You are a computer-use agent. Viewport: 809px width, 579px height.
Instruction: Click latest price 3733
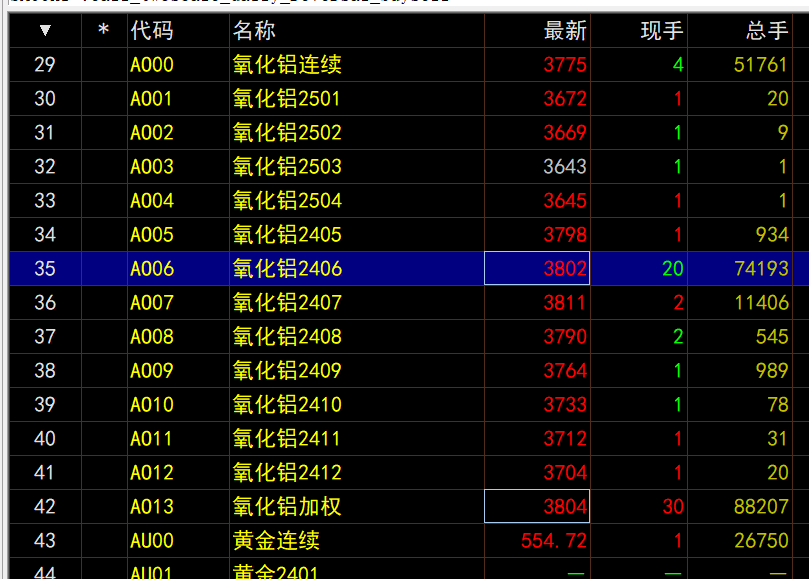tap(565, 405)
